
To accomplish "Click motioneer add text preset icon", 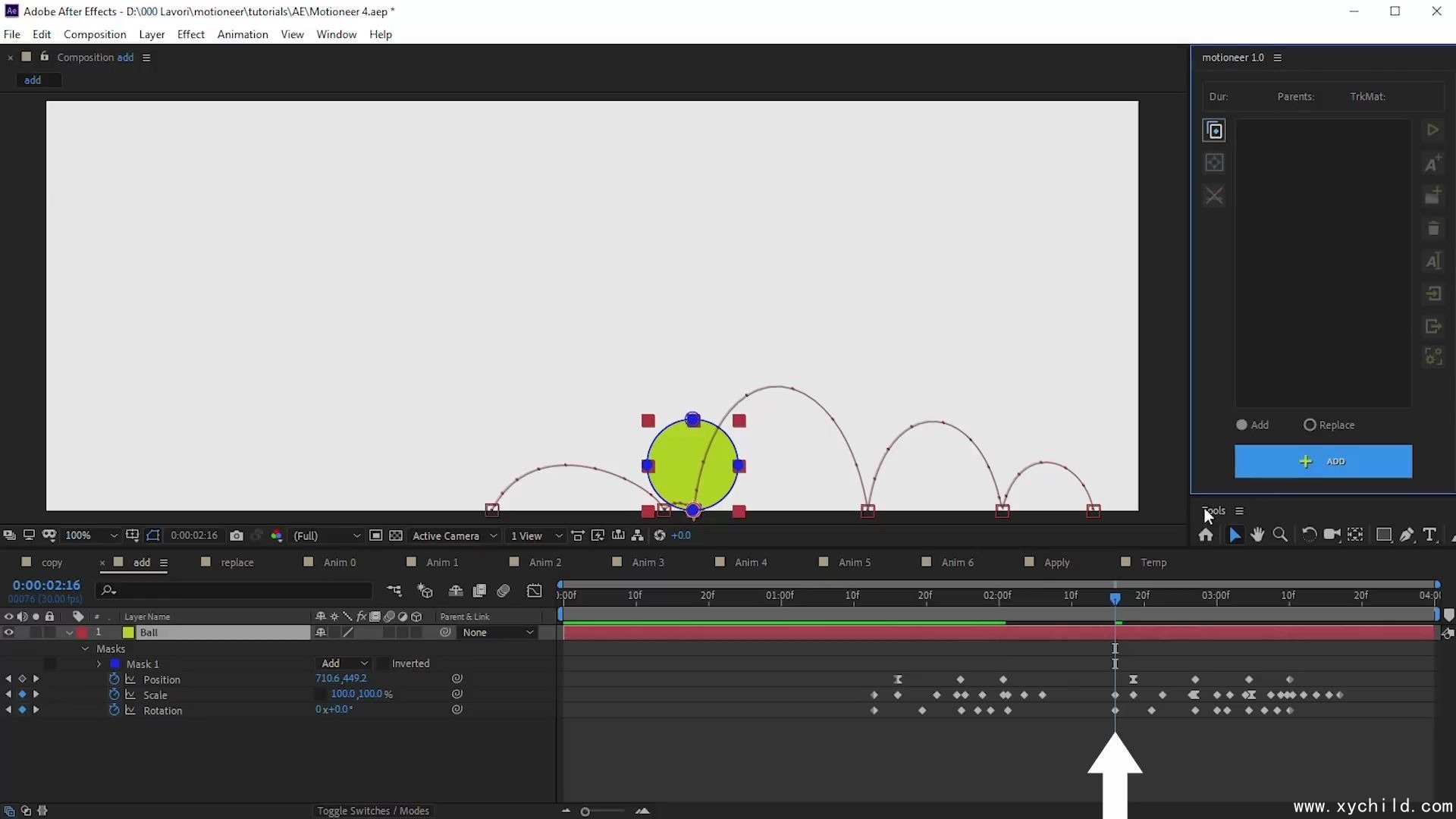I will coord(1432,163).
